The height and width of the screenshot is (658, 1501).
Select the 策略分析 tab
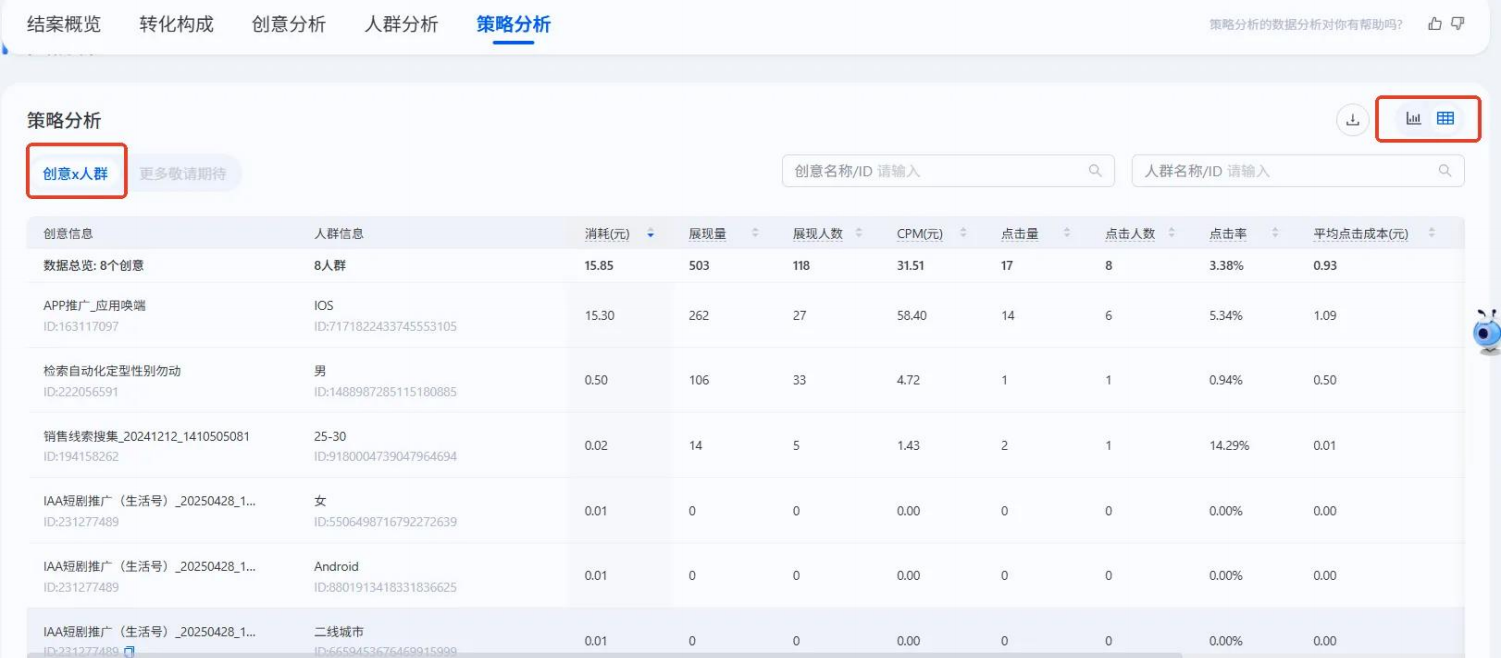pyautogui.click(x=514, y=24)
